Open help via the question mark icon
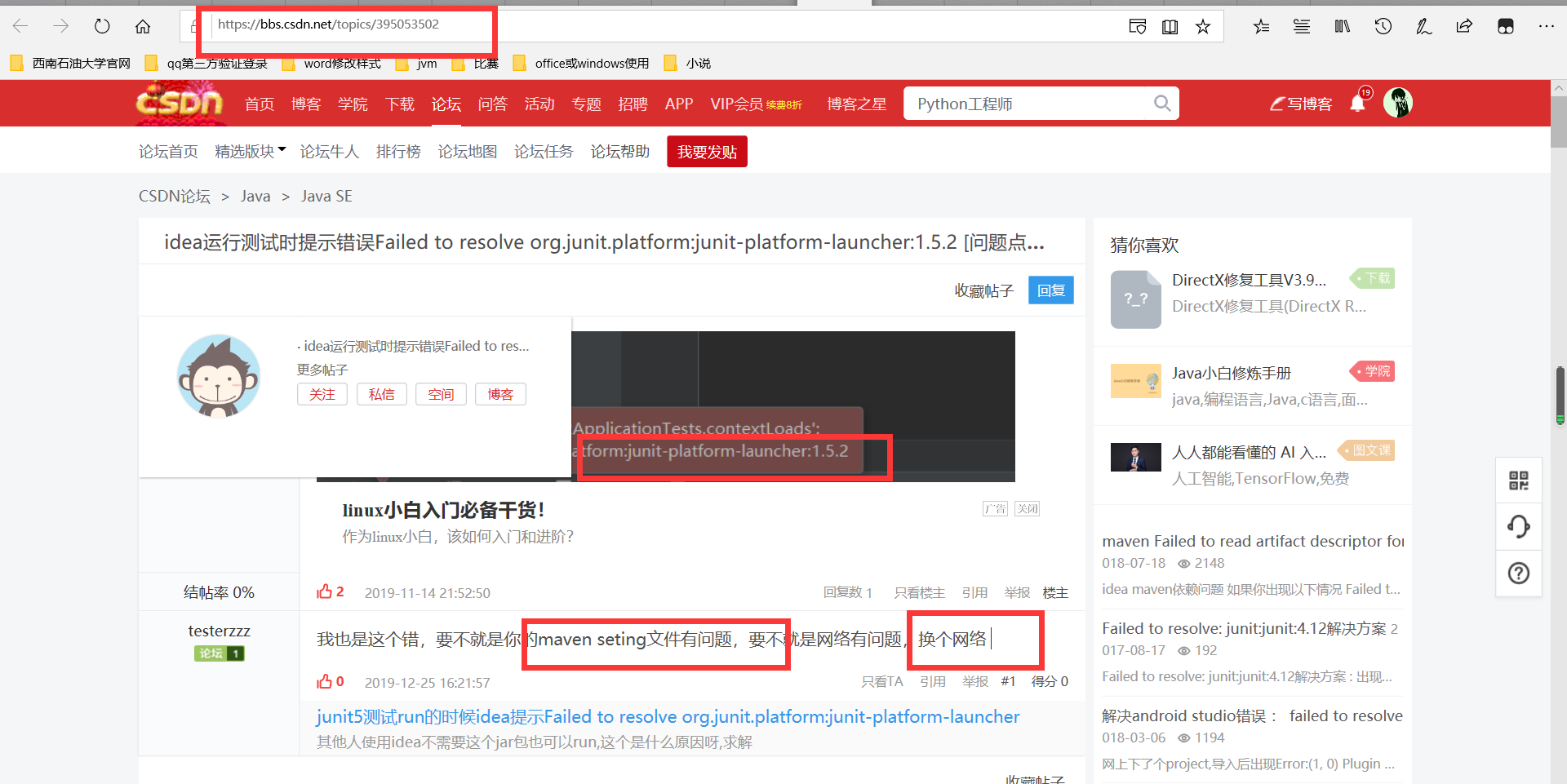Screen dimensions: 1567x784 coord(1518,573)
